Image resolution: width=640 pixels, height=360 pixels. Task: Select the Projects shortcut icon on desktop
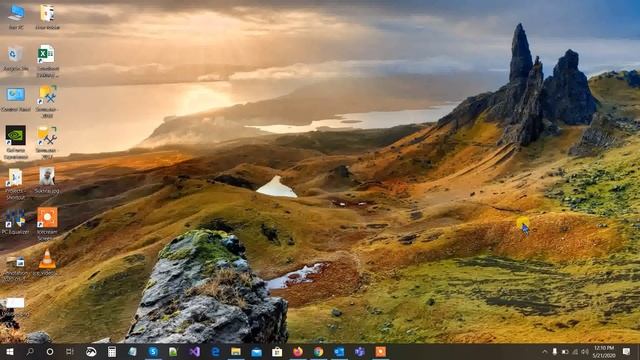pos(16,183)
